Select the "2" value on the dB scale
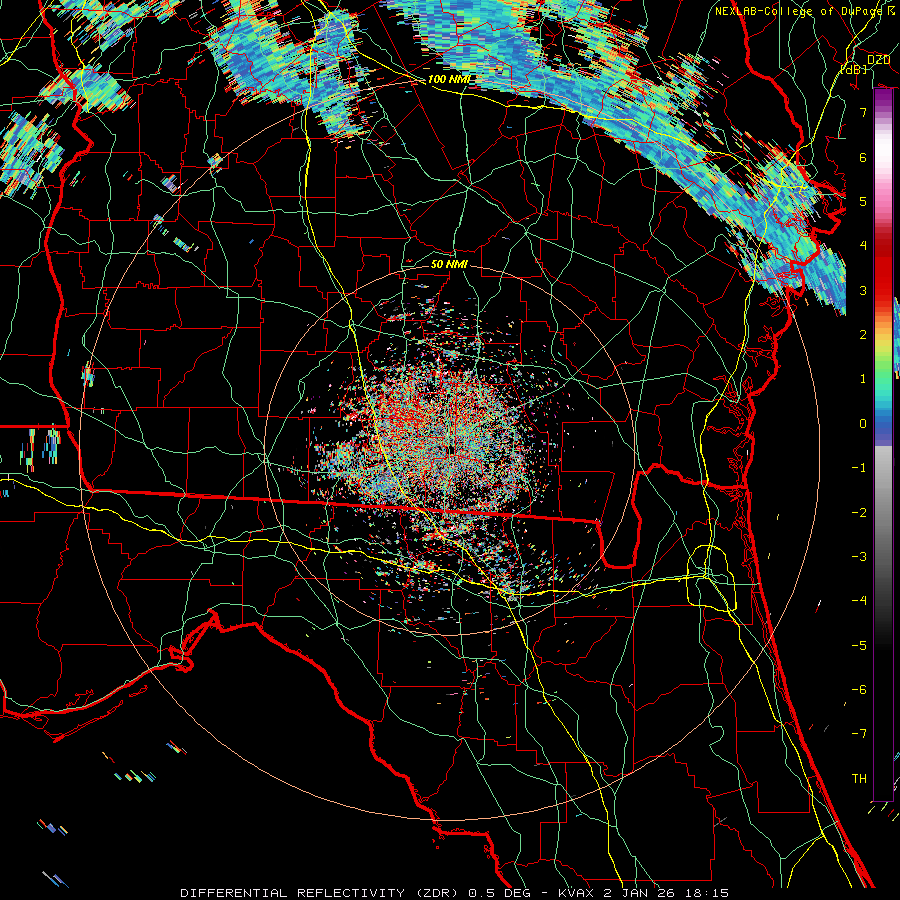Screen dimensions: 900x900 863,335
